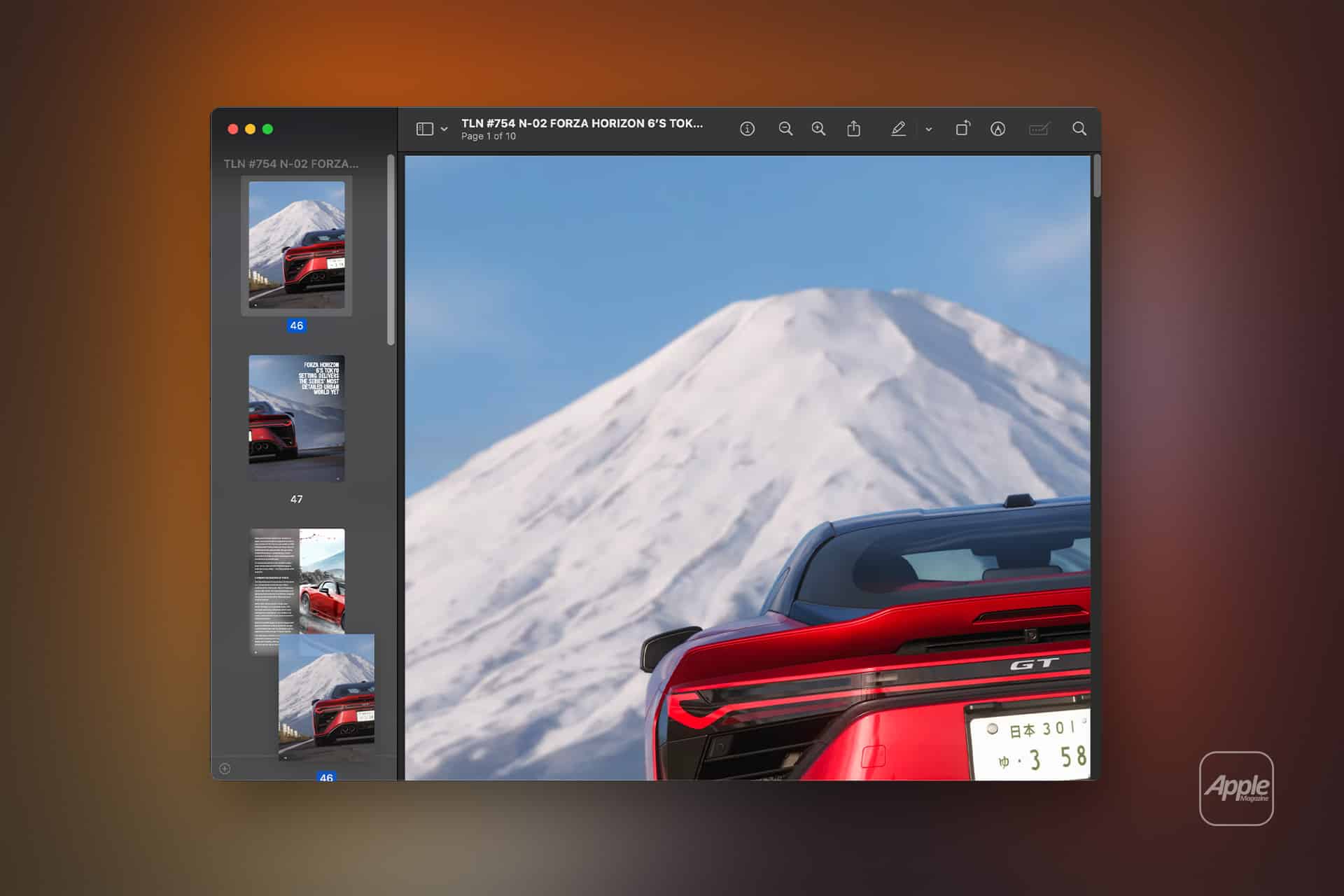The height and width of the screenshot is (896, 1344).
Task: Select the Highlight pen tool
Action: point(898,129)
